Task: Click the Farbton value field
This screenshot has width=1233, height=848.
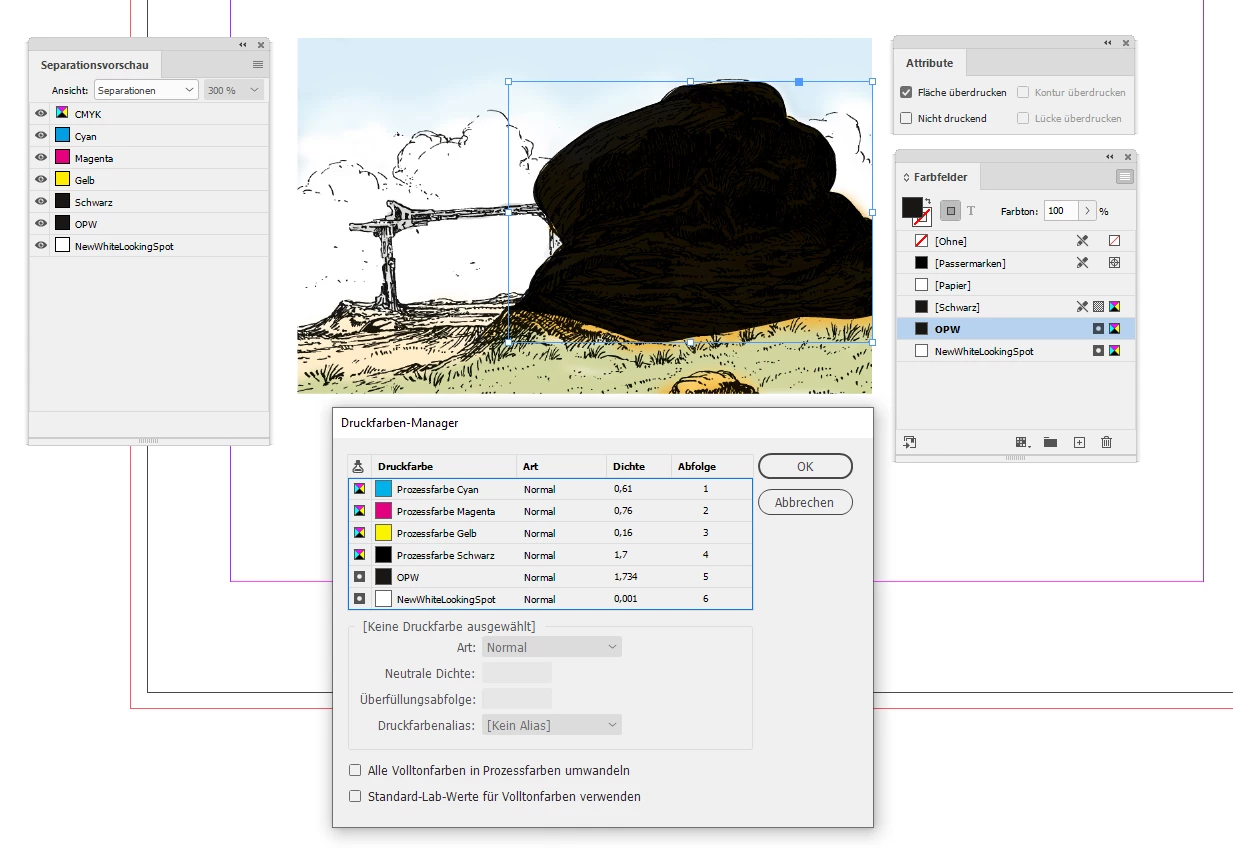Action: (x=1061, y=211)
